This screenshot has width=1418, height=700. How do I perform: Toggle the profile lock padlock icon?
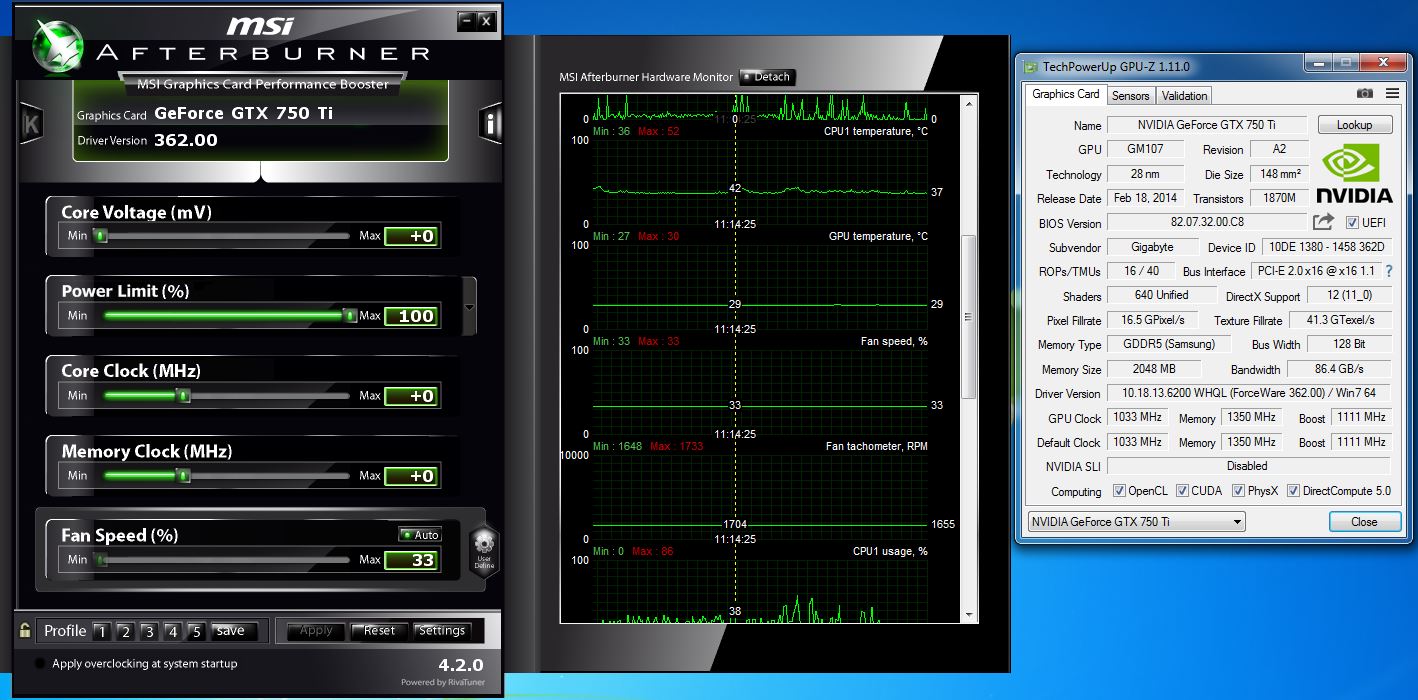pyautogui.click(x=25, y=630)
